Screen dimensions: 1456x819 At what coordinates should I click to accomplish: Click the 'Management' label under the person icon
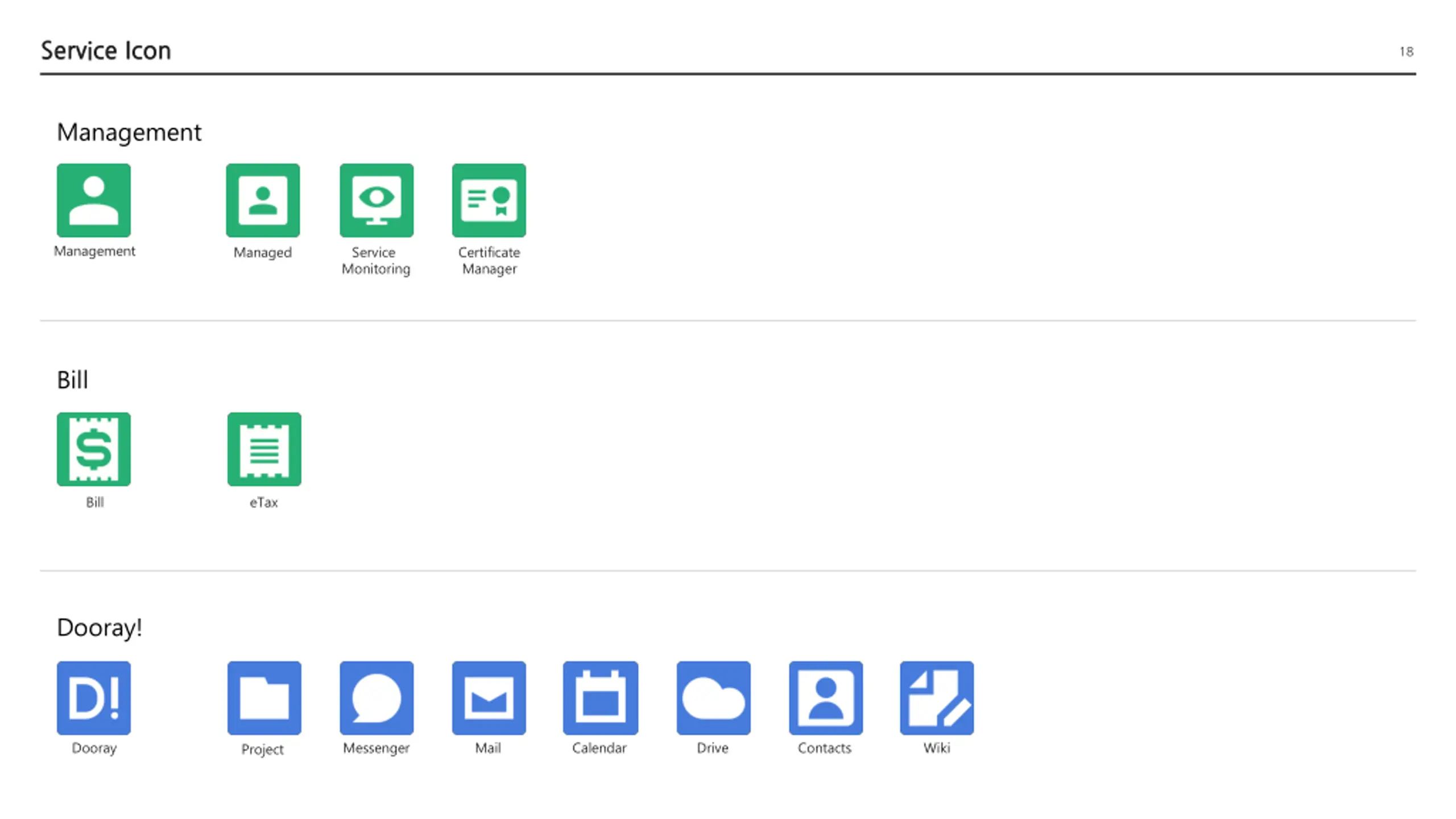point(94,252)
